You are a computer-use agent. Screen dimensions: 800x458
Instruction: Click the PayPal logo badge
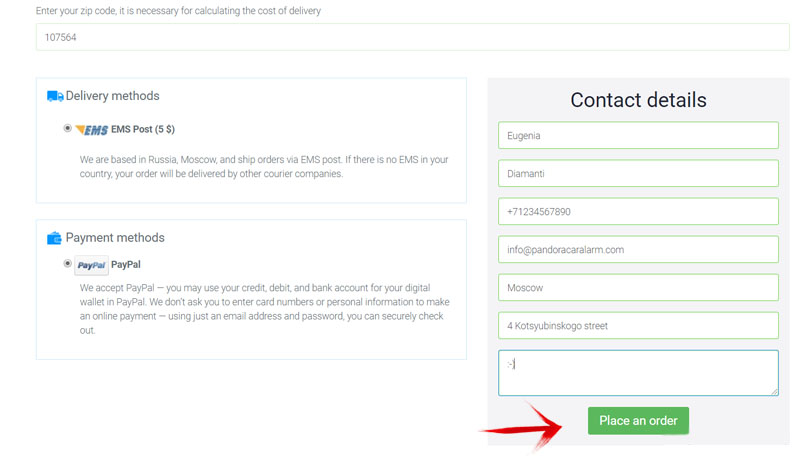[x=91, y=265]
